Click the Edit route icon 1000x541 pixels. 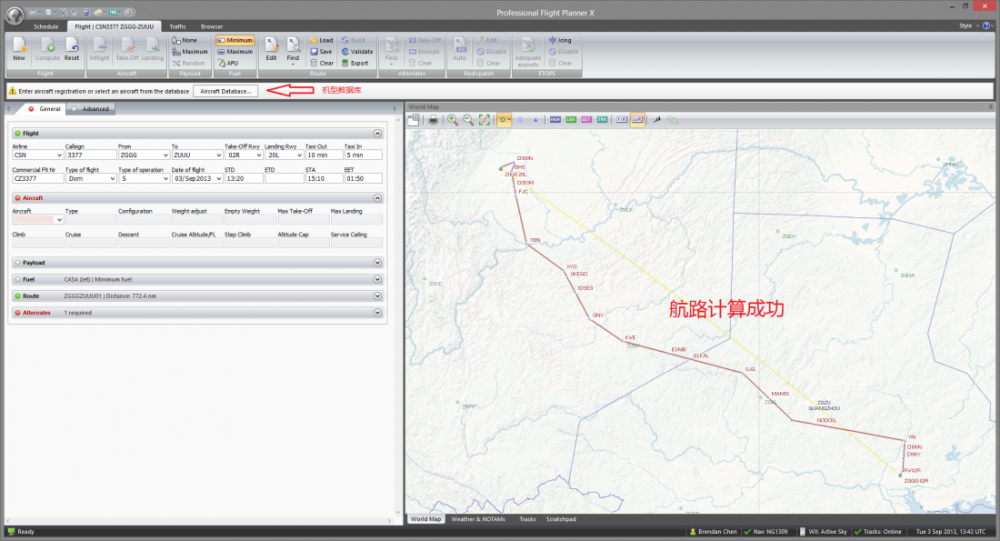(271, 49)
